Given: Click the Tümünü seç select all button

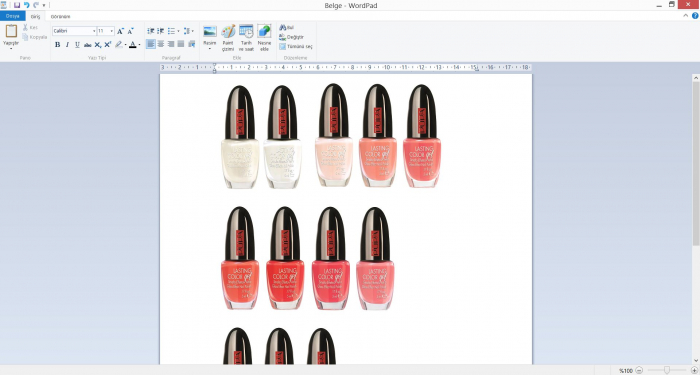Looking at the screenshot, I should tap(296, 46).
